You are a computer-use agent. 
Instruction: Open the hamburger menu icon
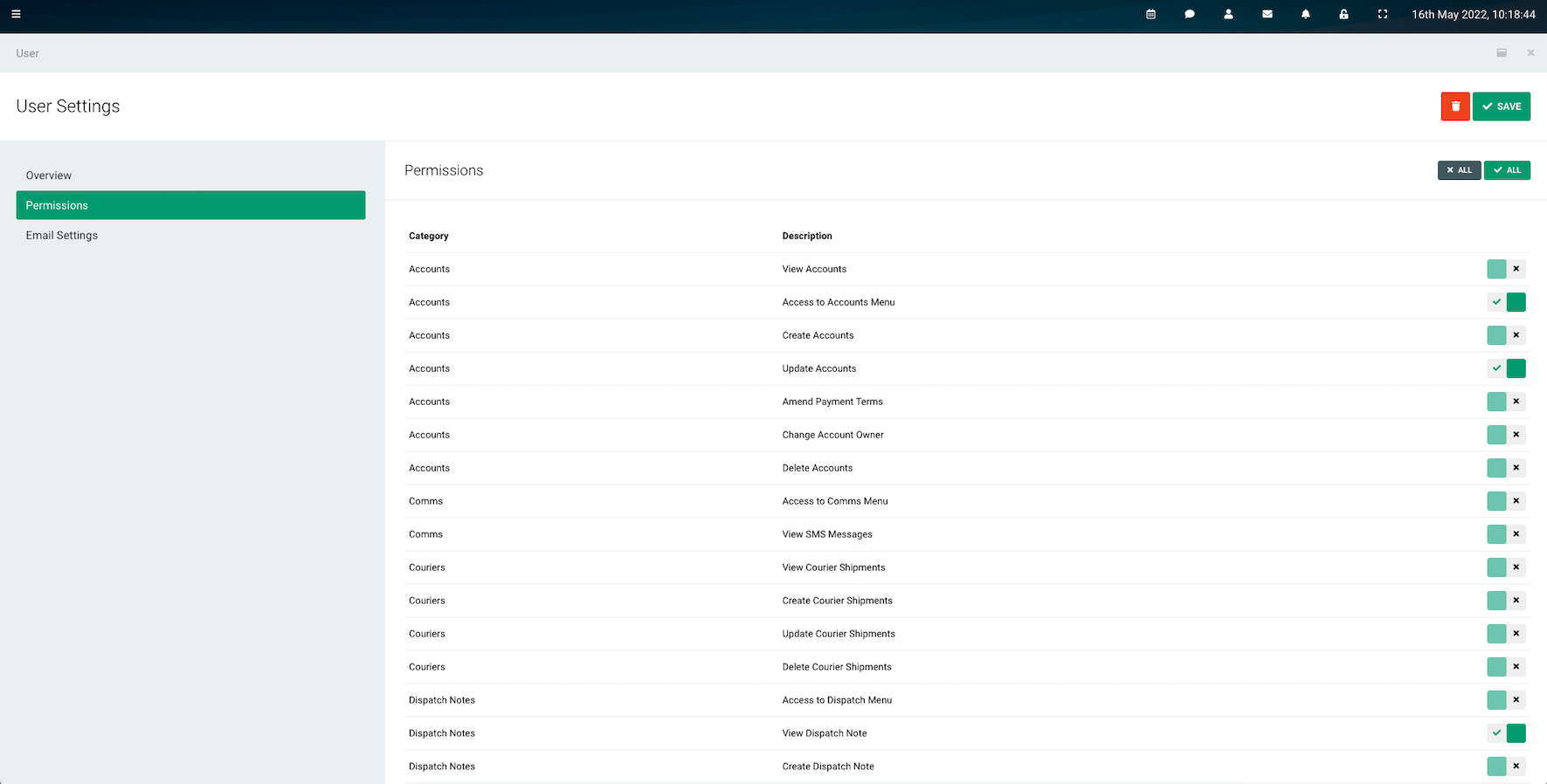[16, 14]
